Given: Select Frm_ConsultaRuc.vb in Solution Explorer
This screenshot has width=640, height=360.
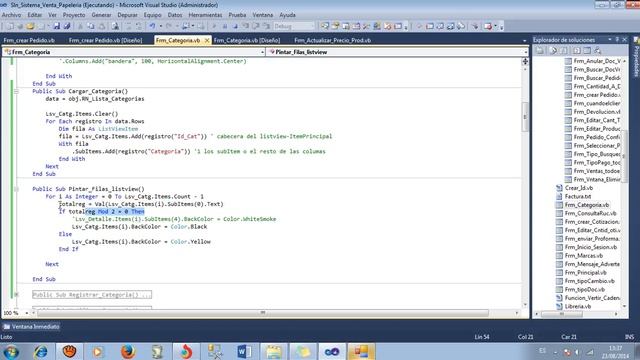Looking at the screenshot, I should pos(590,213).
